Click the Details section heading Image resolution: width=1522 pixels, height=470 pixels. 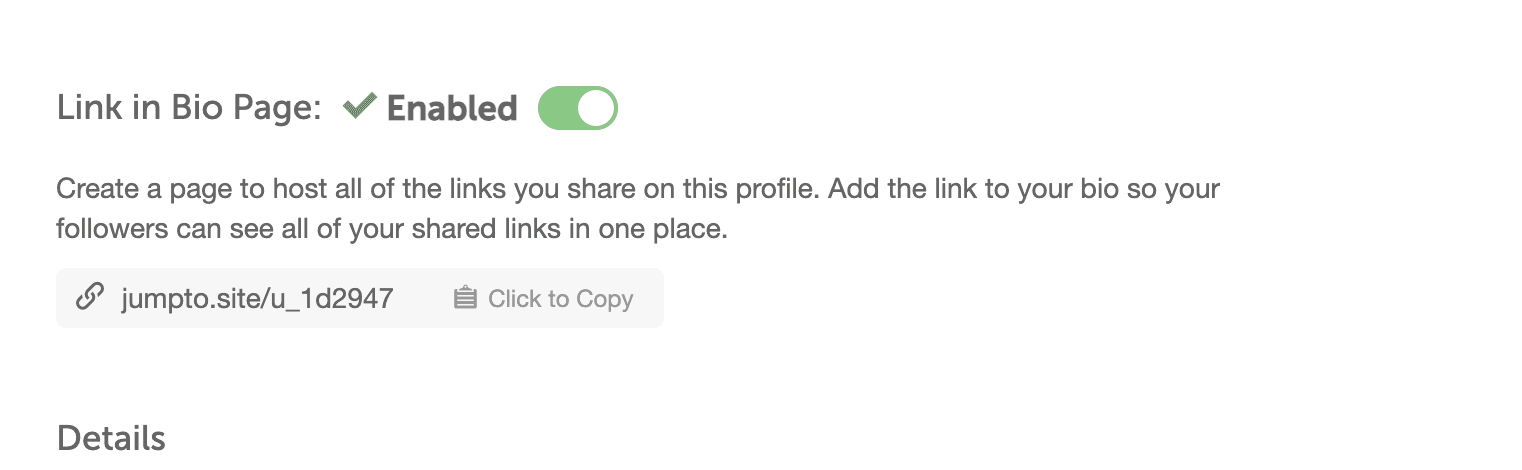tap(111, 438)
